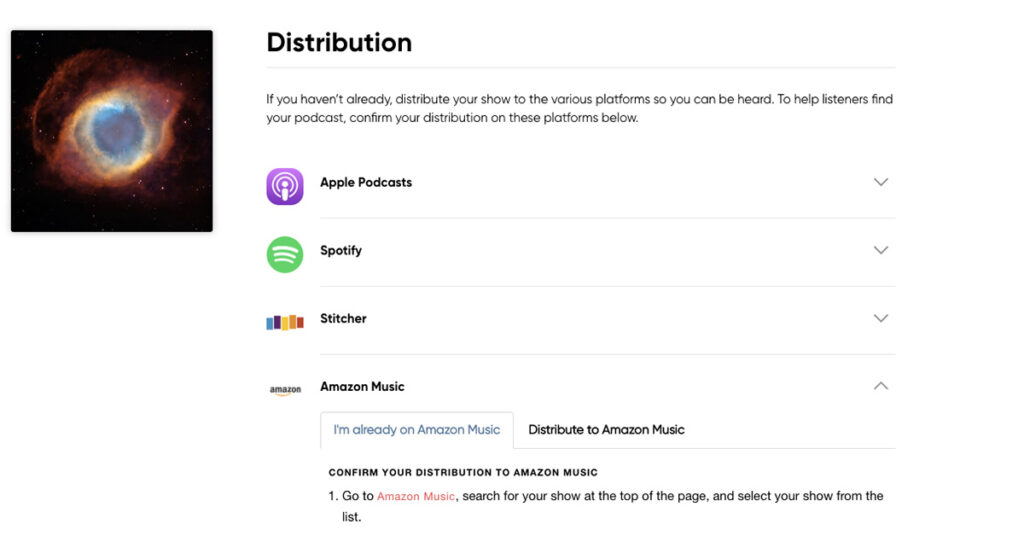Screen dimensions: 1024x536
Task: Click the Spotify row label
Action: coord(341,250)
